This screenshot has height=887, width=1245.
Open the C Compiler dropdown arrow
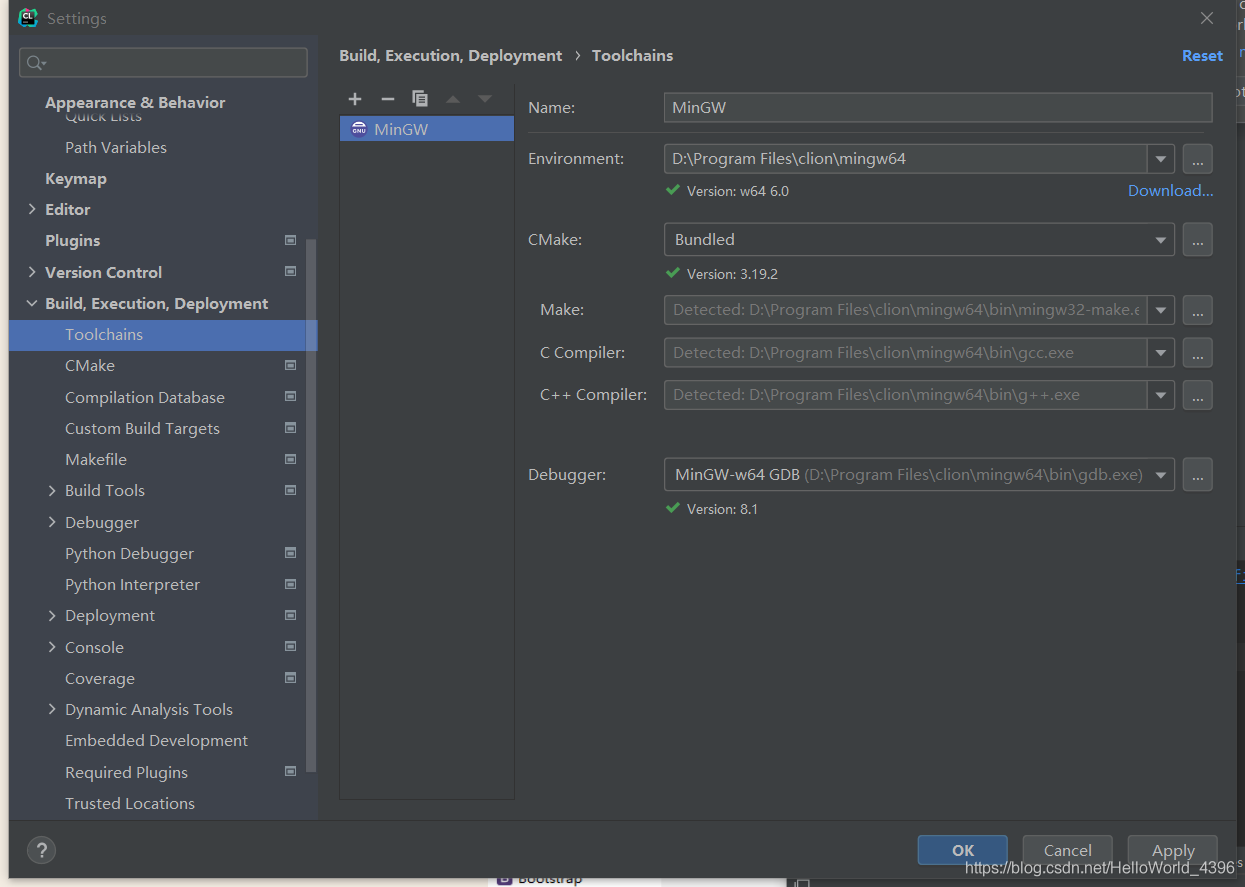tap(1160, 352)
